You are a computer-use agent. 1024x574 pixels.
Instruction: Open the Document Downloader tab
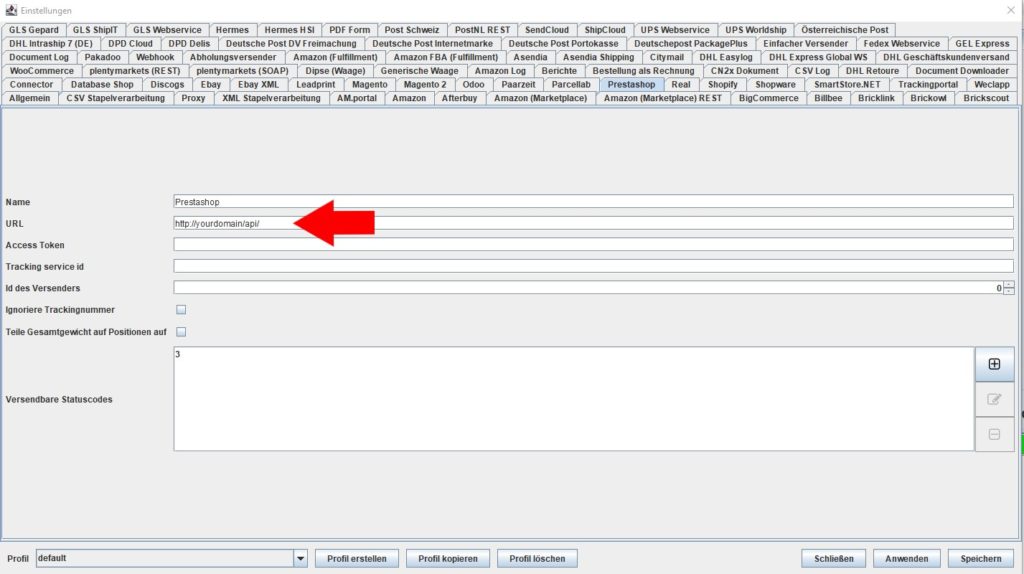coord(961,71)
